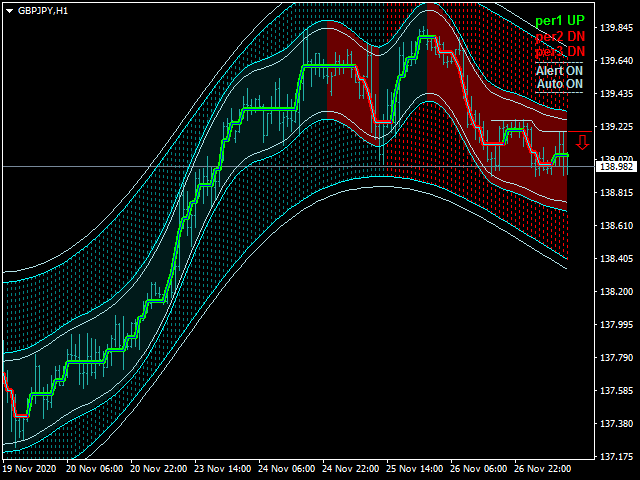Click the 137.380 price scale label
Viewport: 640px width, 480px height.
617,424
